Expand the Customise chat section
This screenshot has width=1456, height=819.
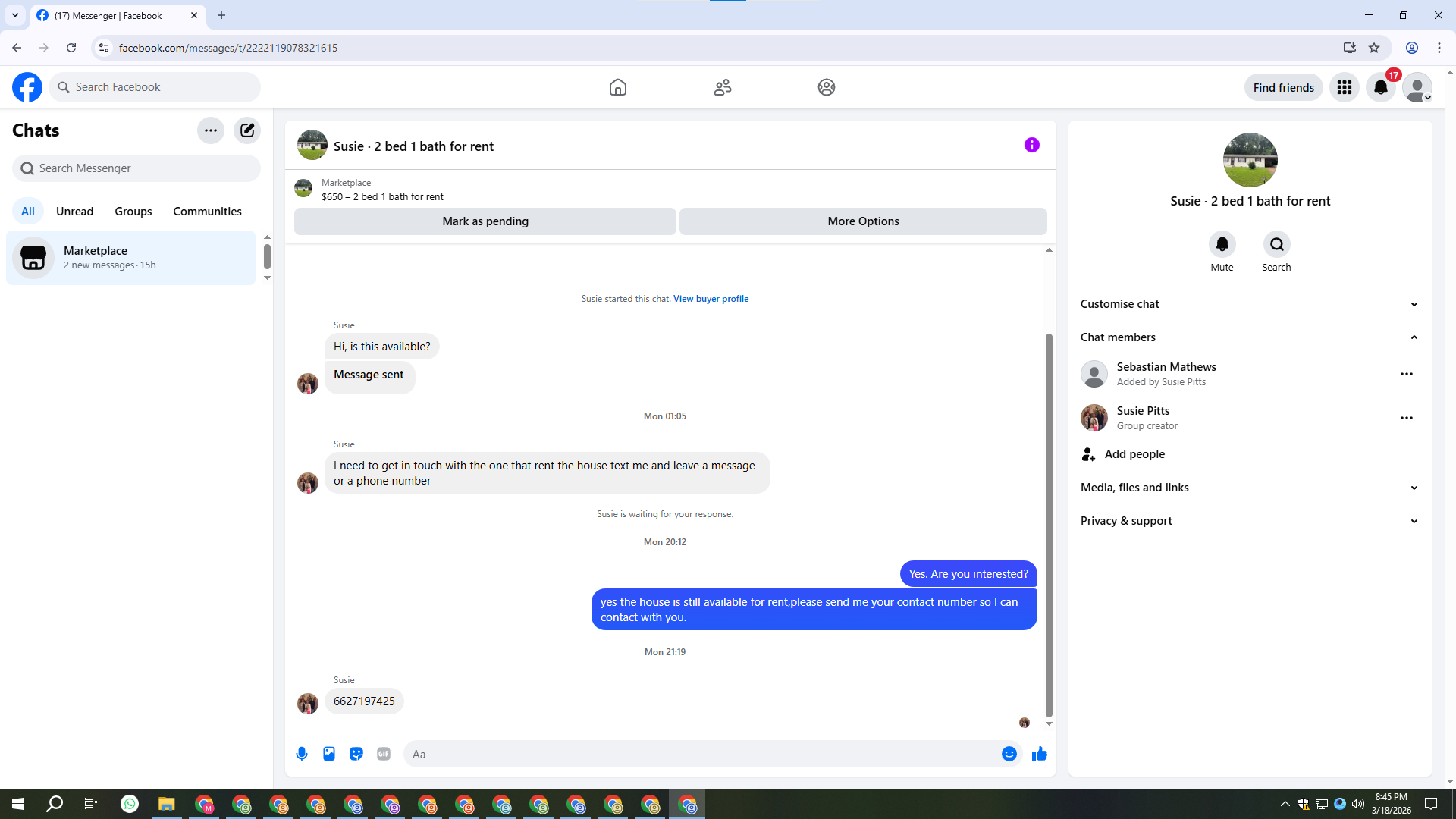(x=1250, y=304)
